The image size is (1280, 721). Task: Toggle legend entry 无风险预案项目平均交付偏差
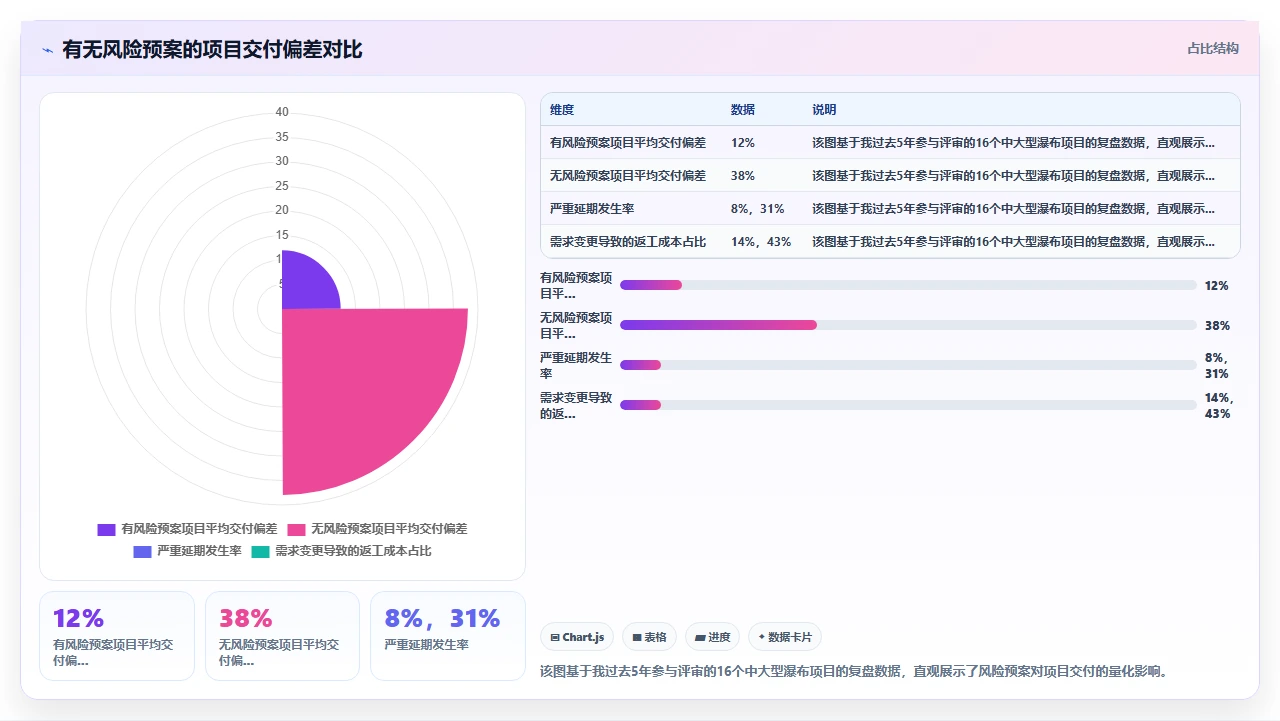click(377, 529)
